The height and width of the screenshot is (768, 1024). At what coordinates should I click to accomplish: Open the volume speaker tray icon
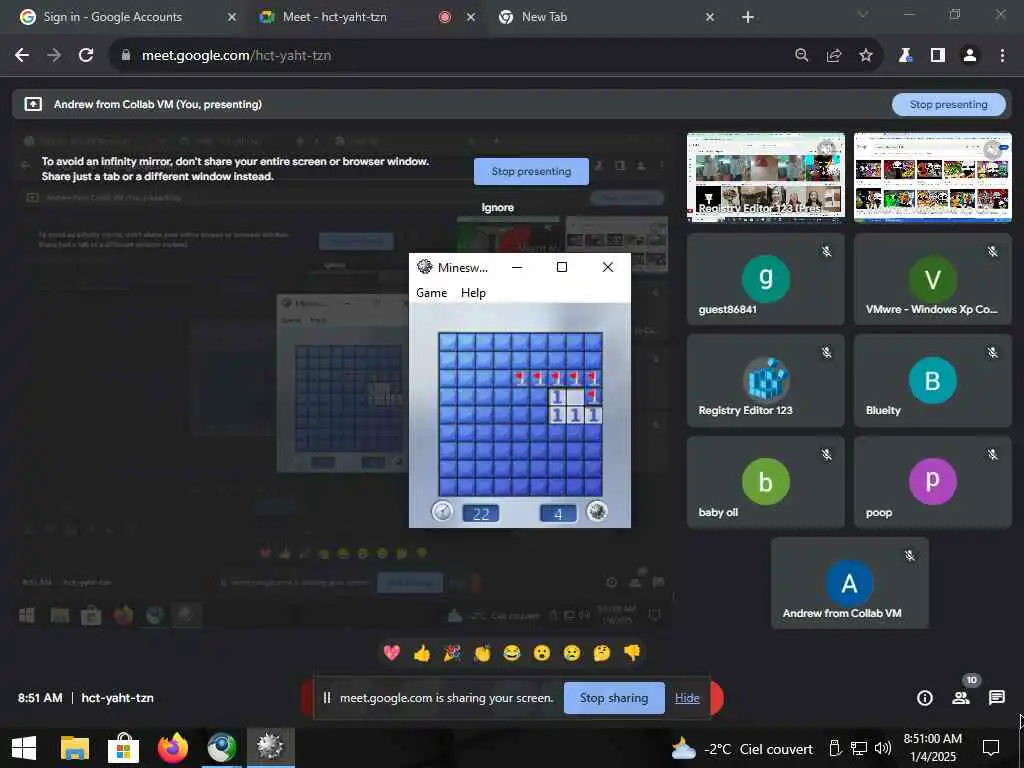[883, 748]
